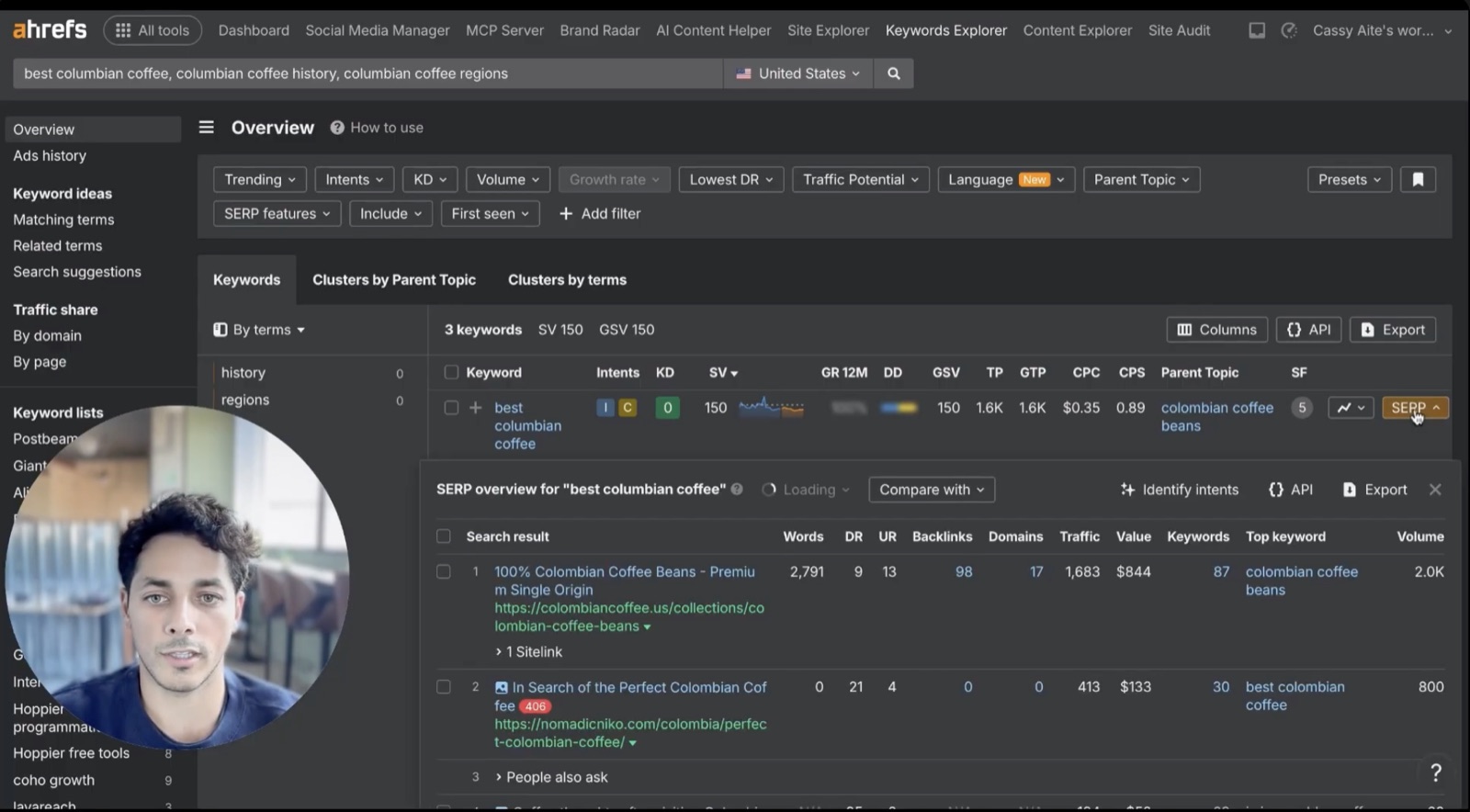Click the bookmark presets icon
1470x812 pixels.
[1418, 179]
